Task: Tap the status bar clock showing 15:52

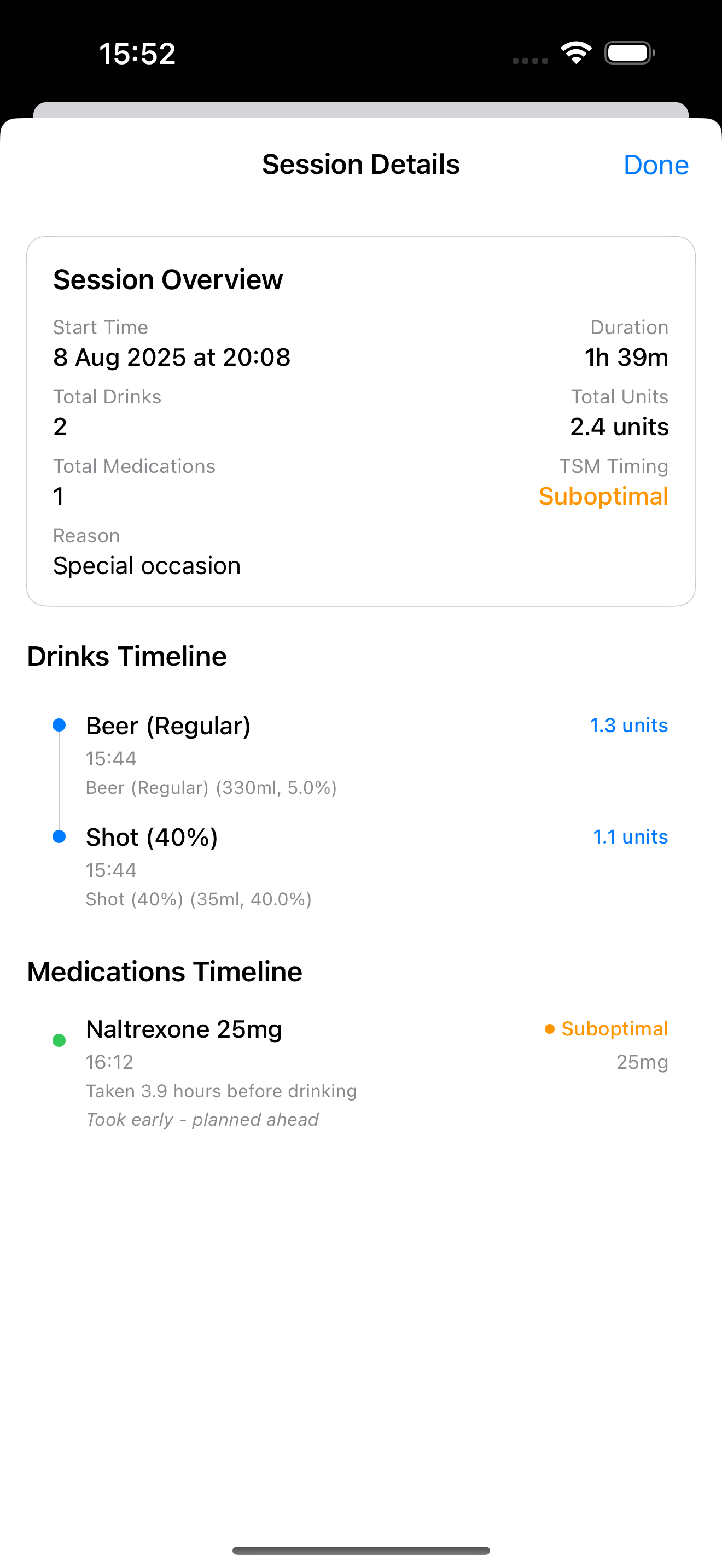Action: coord(138,54)
